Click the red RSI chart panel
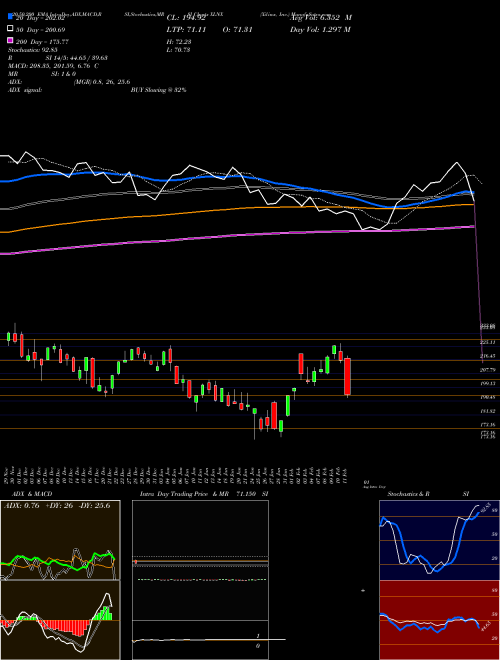500x660 pixels. click(439, 620)
